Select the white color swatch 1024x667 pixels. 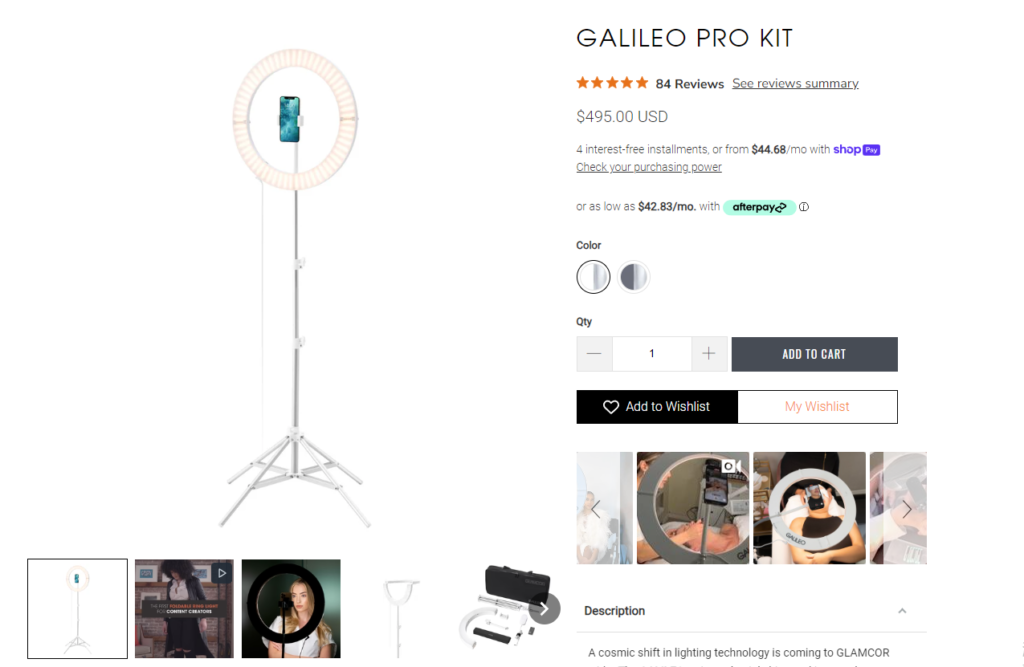click(593, 277)
